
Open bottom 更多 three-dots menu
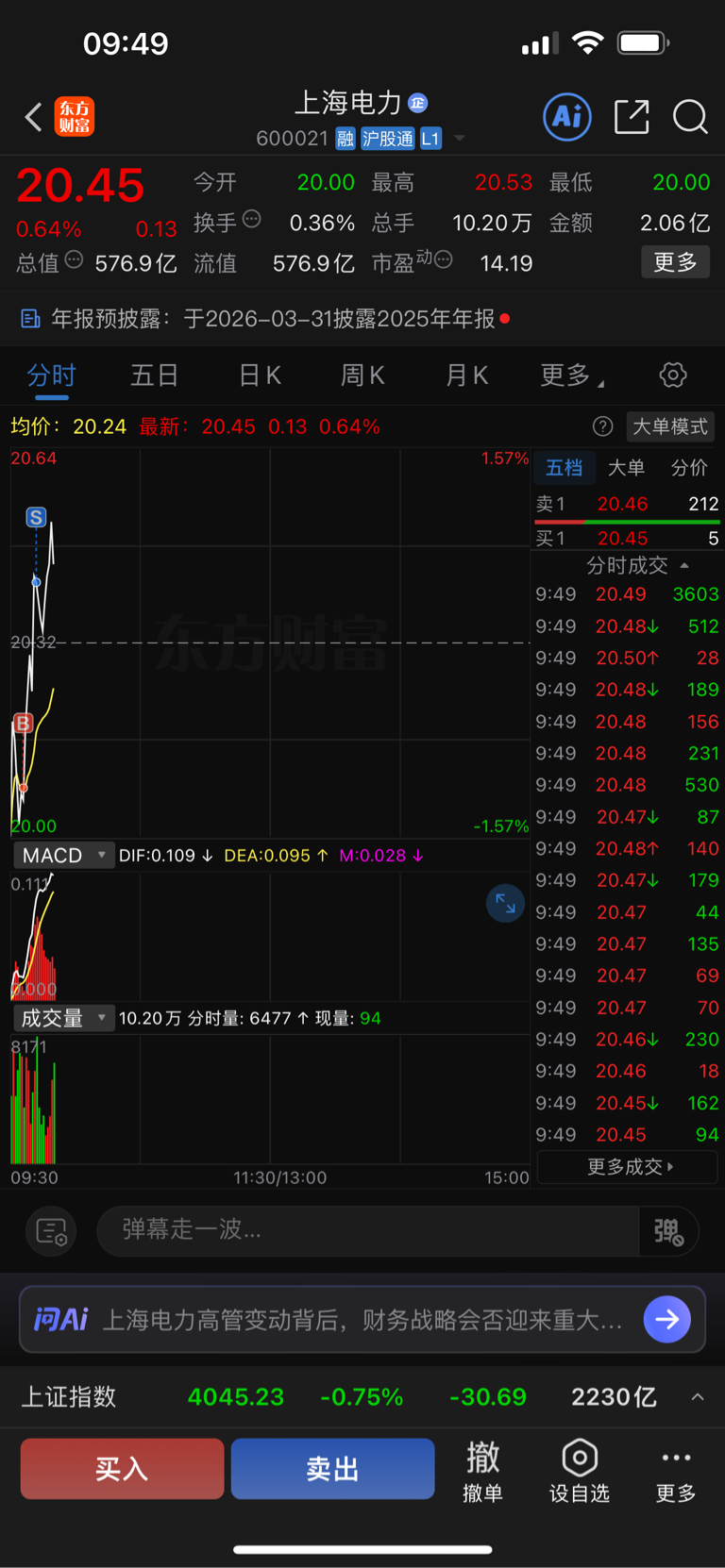pyautogui.click(x=676, y=1471)
